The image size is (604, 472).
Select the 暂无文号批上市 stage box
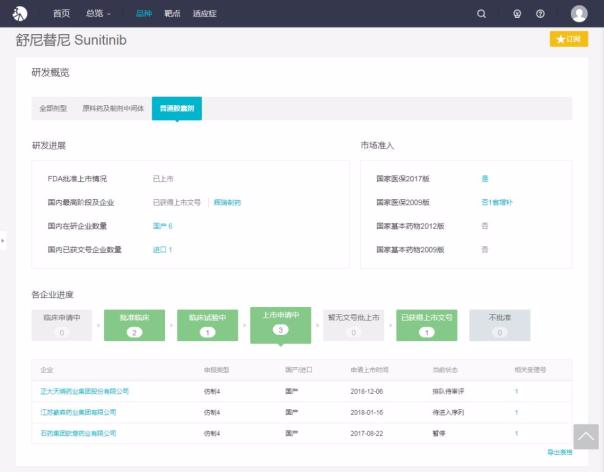(354, 325)
